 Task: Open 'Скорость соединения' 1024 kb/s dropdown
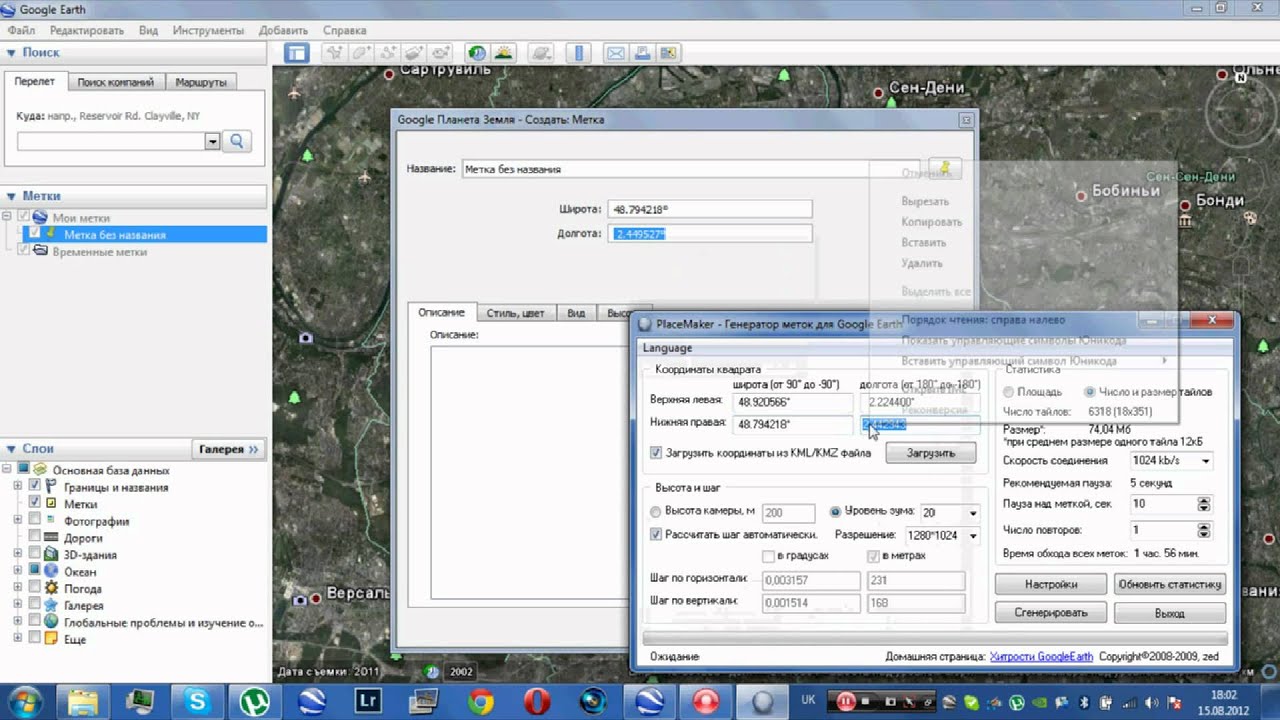(1205, 461)
